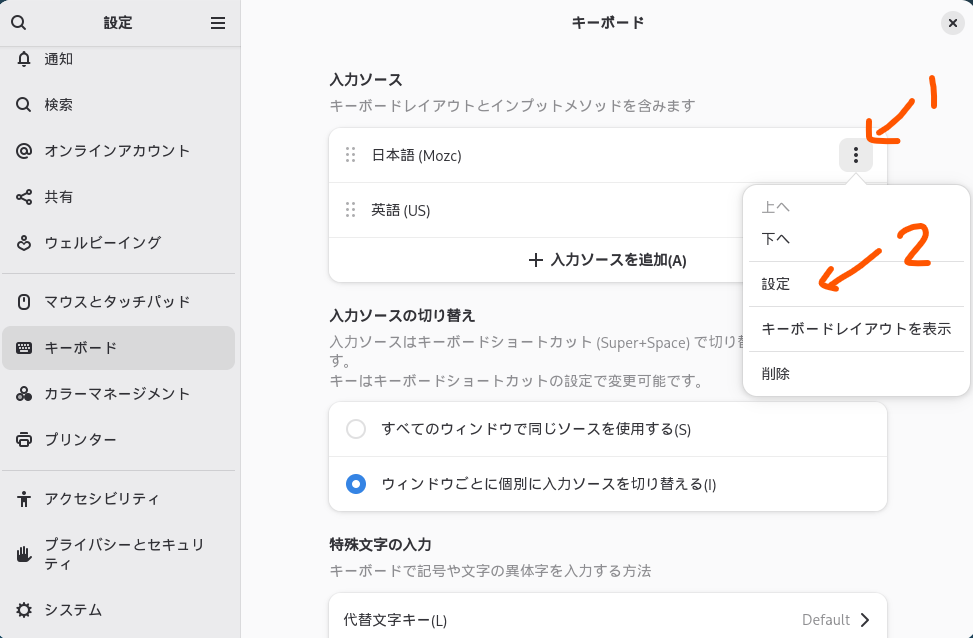Choose 削除 to remove the input source
Viewport: 973px width, 638px height.
[x=776, y=374]
